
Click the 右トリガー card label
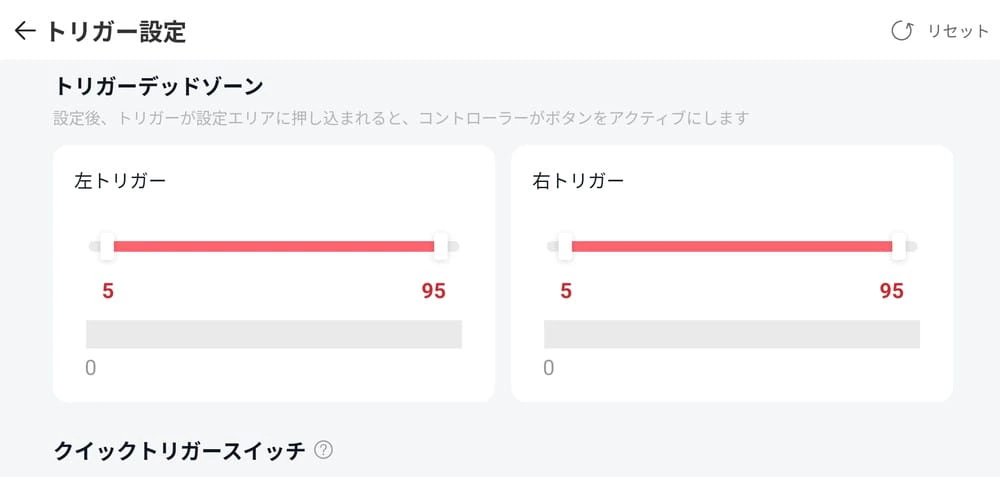coord(578,181)
